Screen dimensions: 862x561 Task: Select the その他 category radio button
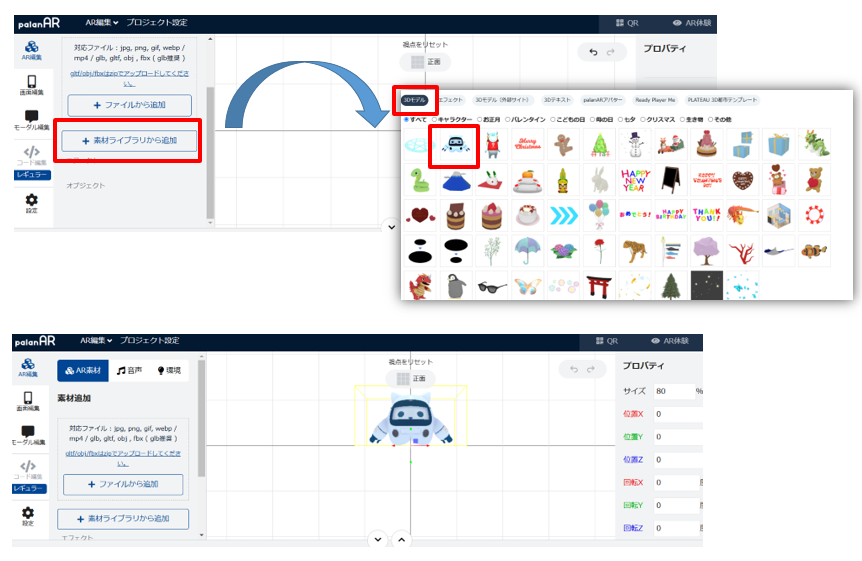711,119
